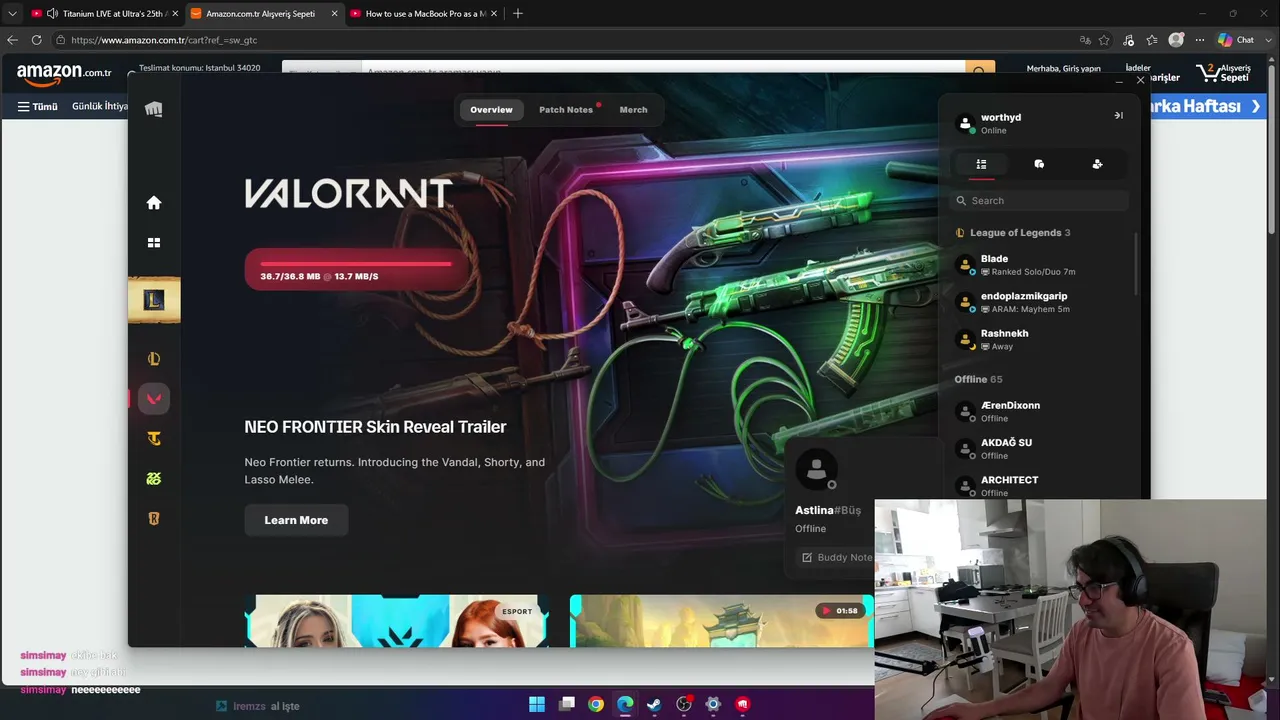
Task: Click the Günlük İhtiyaçlar link on Amazon
Action: coord(100,107)
